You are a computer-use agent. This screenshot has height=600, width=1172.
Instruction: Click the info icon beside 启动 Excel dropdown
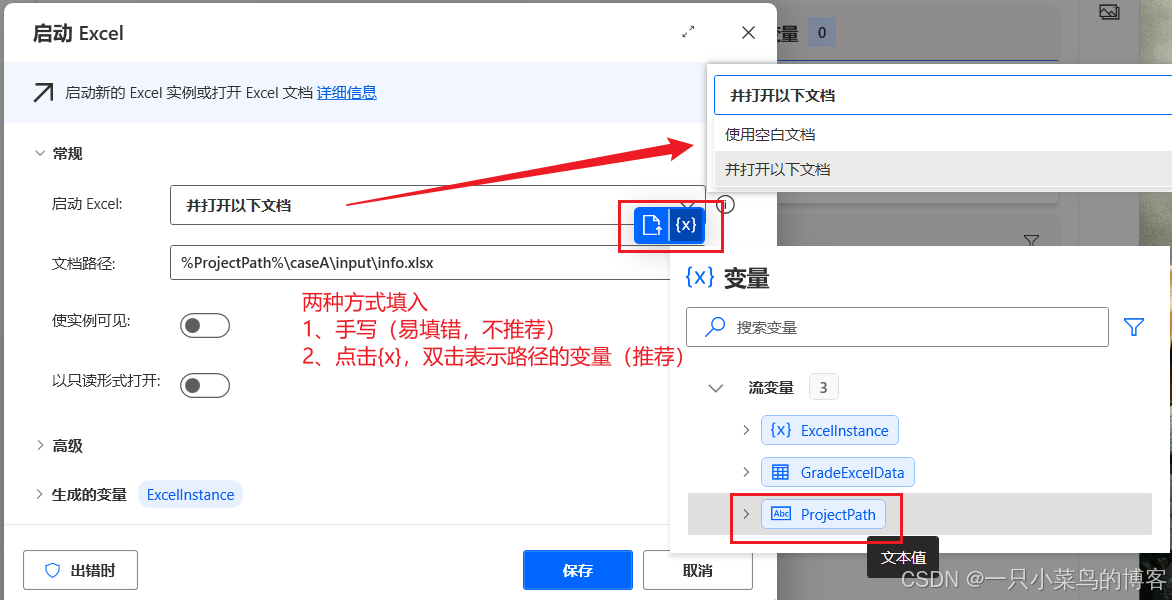(x=725, y=204)
